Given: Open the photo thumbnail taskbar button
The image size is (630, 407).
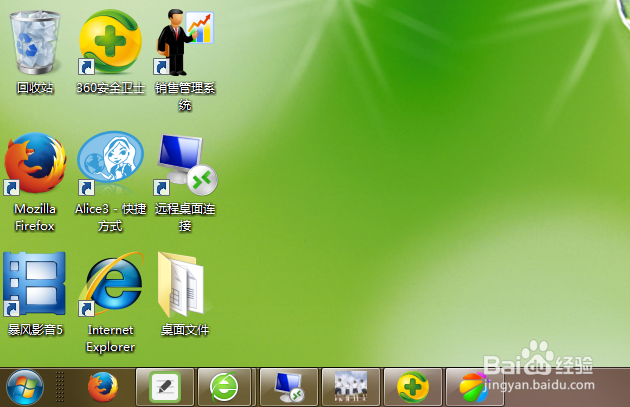Looking at the screenshot, I should coord(351,387).
